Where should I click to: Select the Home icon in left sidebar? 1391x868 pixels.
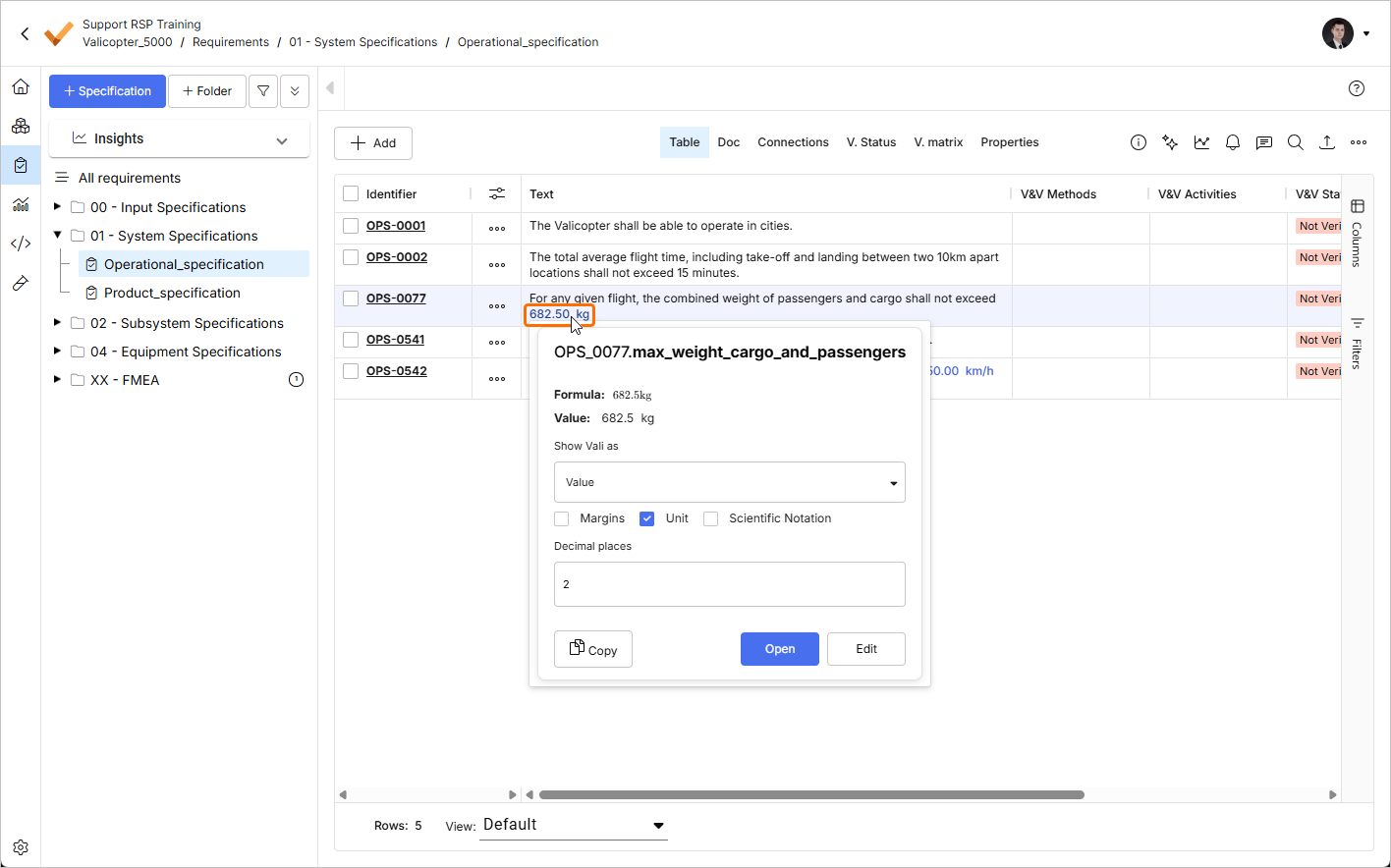(x=21, y=86)
